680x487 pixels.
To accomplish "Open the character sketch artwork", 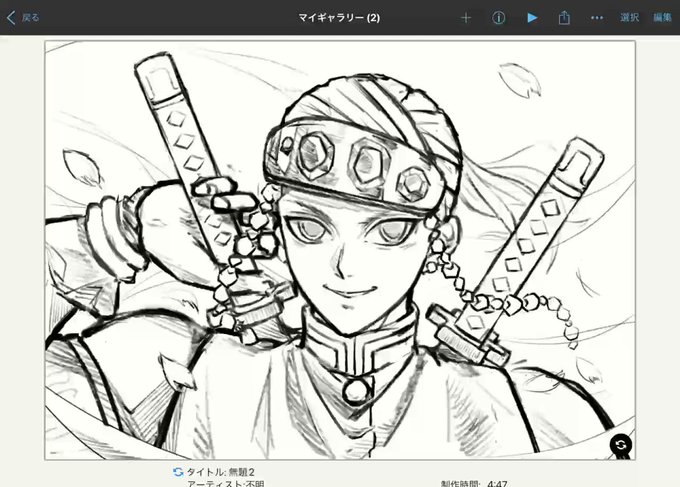I will coord(340,250).
